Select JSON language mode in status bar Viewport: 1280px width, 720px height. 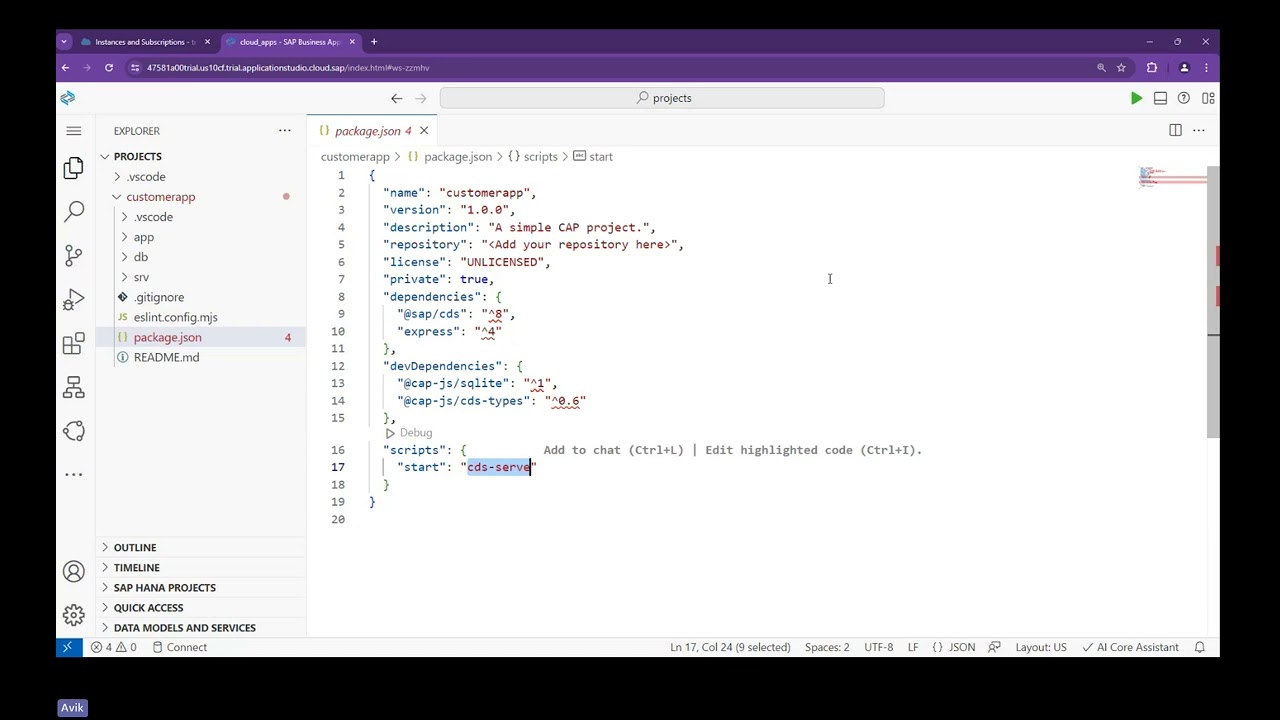pos(954,647)
